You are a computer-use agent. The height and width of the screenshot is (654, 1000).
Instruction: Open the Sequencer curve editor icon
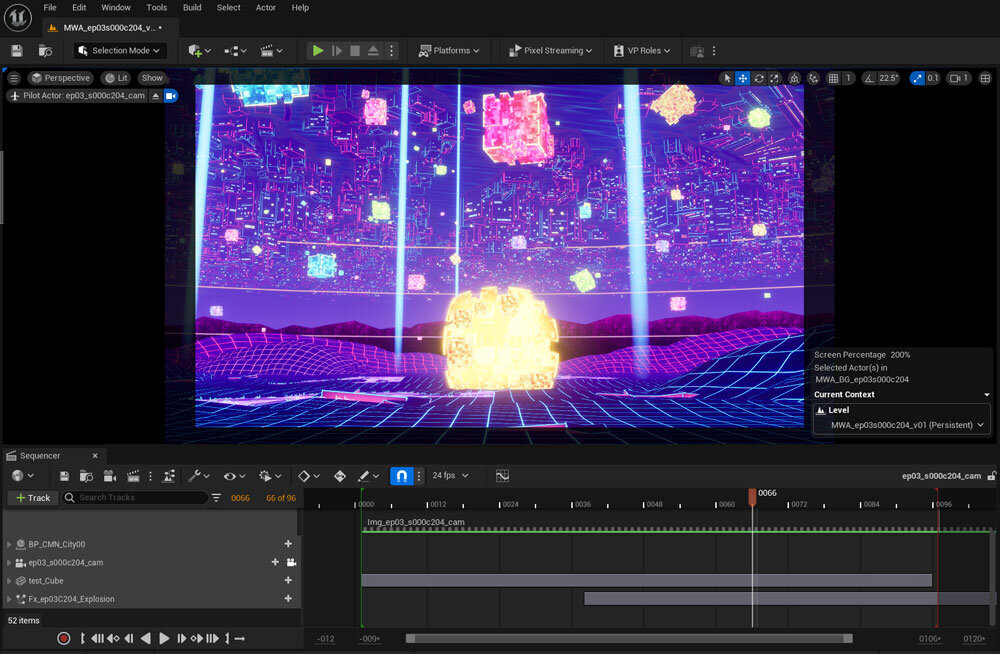point(502,476)
